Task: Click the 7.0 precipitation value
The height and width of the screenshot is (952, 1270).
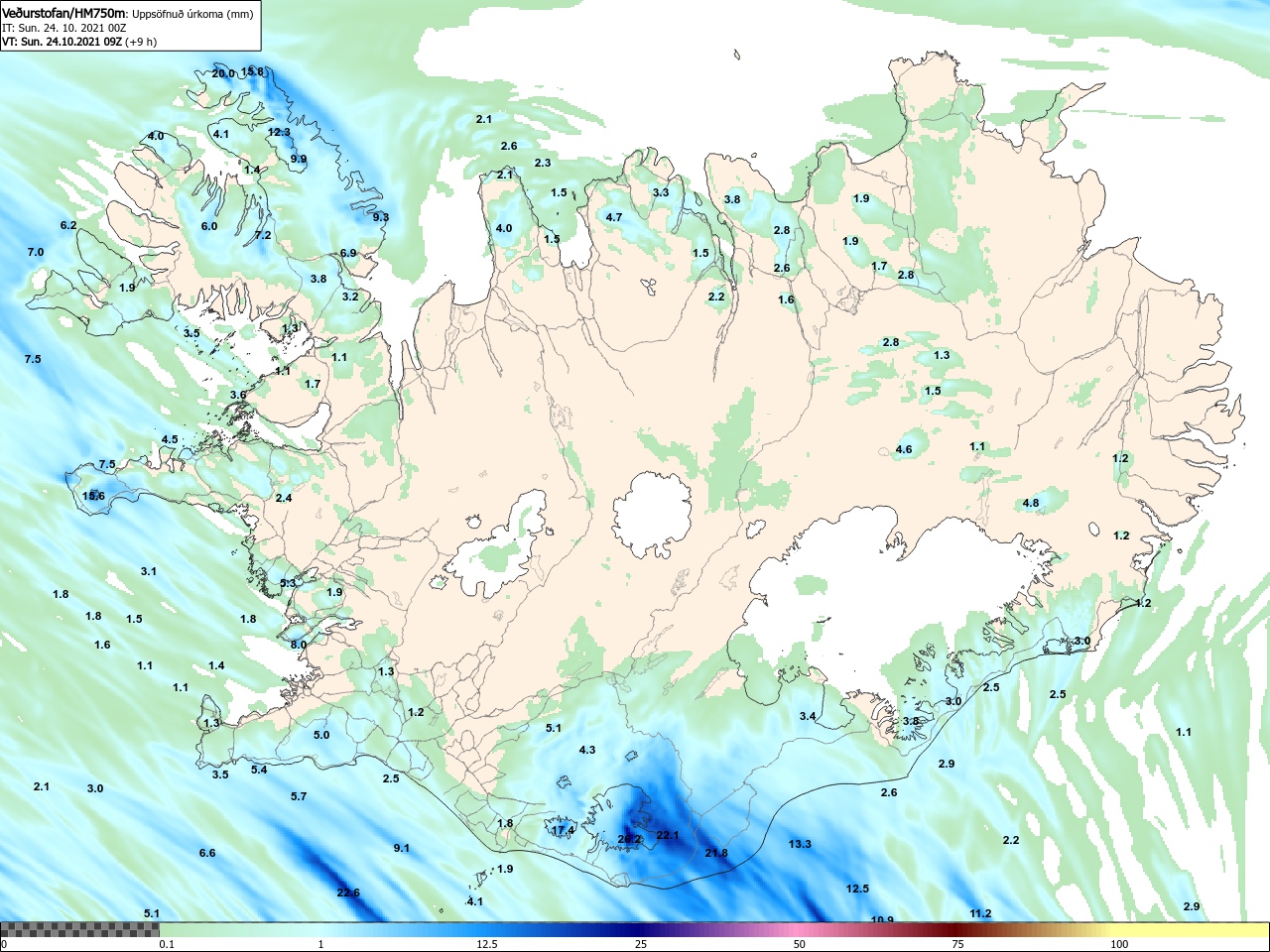Action: click(36, 252)
